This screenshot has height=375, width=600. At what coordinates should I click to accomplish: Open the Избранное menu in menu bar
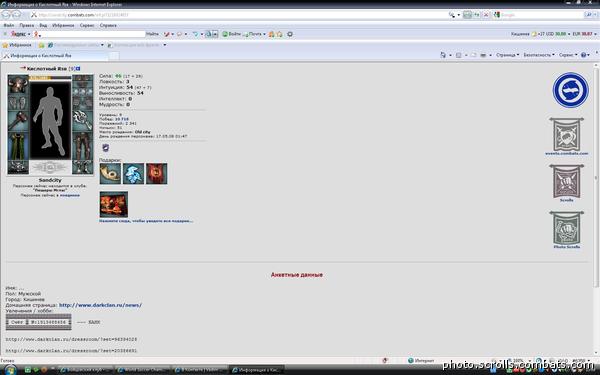pyautogui.click(x=63, y=25)
